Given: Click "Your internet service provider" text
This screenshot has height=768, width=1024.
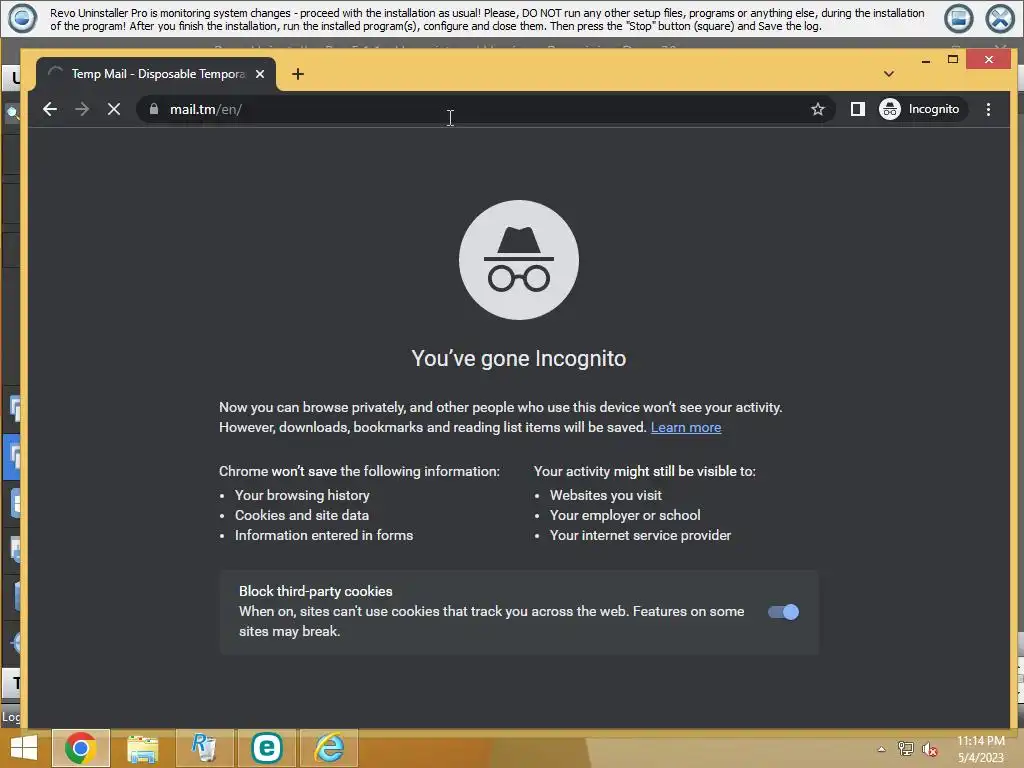Looking at the screenshot, I should (x=640, y=536).
